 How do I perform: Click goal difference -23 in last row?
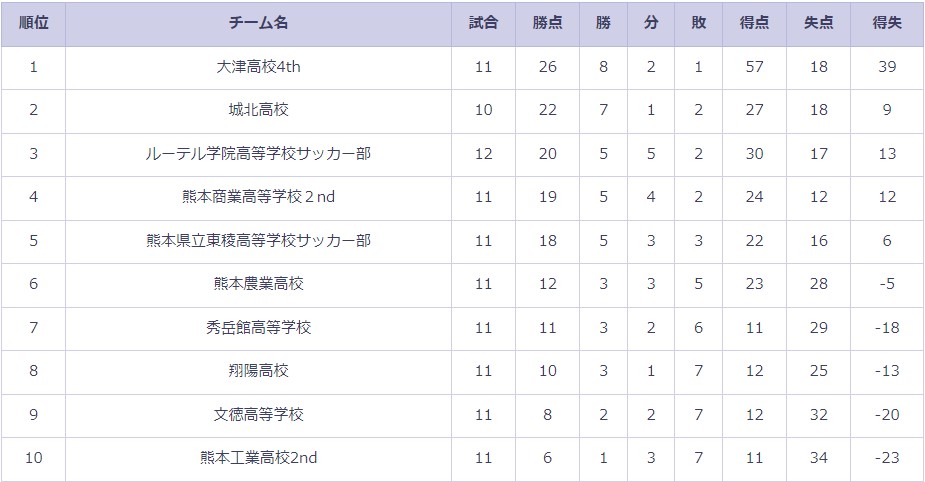(x=887, y=458)
